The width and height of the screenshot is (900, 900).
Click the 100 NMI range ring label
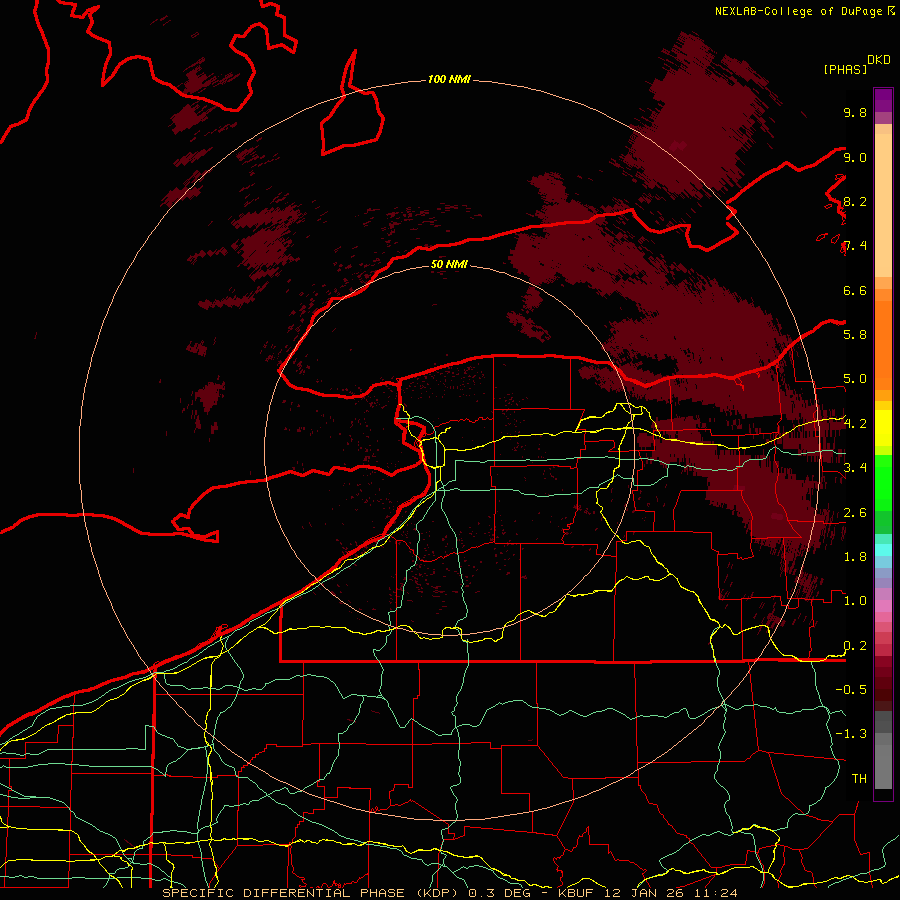[449, 79]
